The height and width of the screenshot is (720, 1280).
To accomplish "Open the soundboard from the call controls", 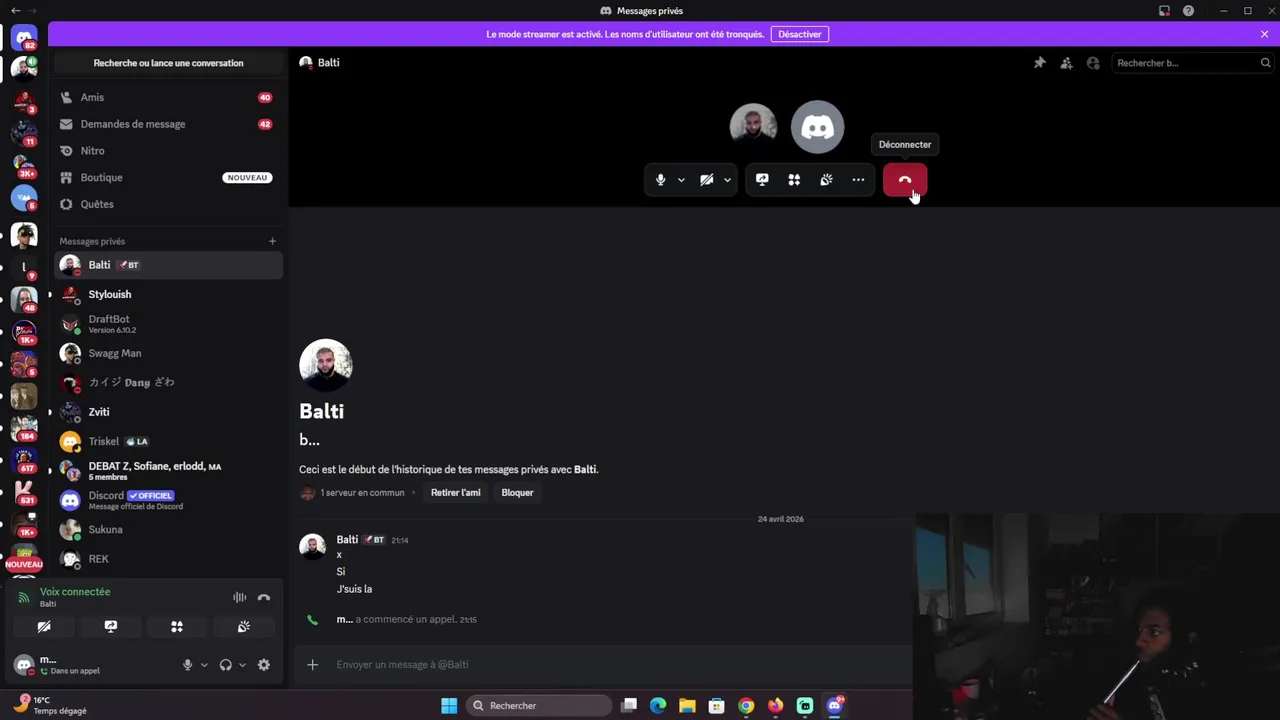I will (x=826, y=180).
